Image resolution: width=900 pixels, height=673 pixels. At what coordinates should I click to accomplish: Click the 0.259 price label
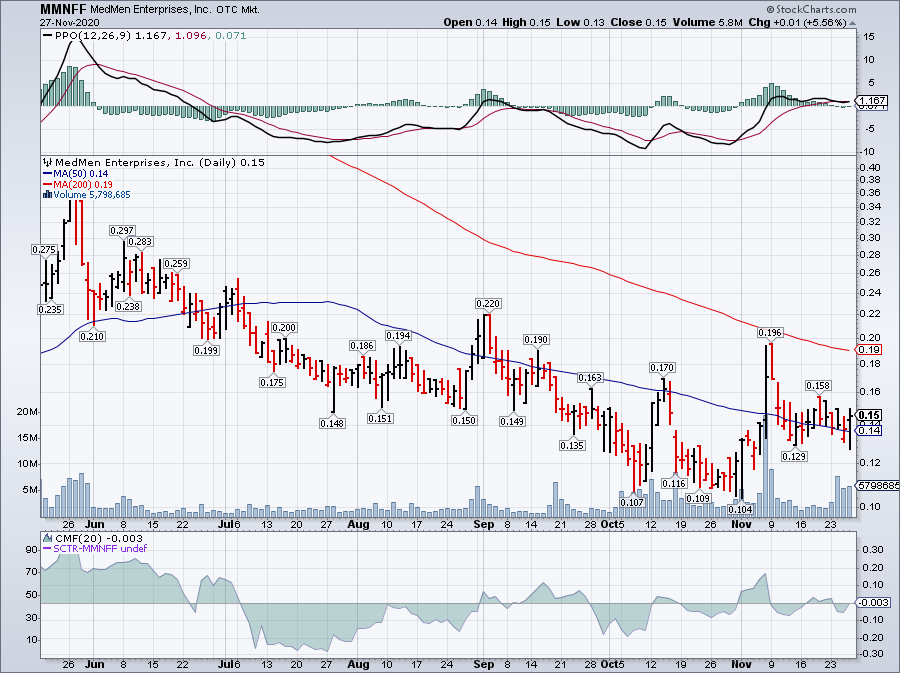pyautogui.click(x=176, y=264)
